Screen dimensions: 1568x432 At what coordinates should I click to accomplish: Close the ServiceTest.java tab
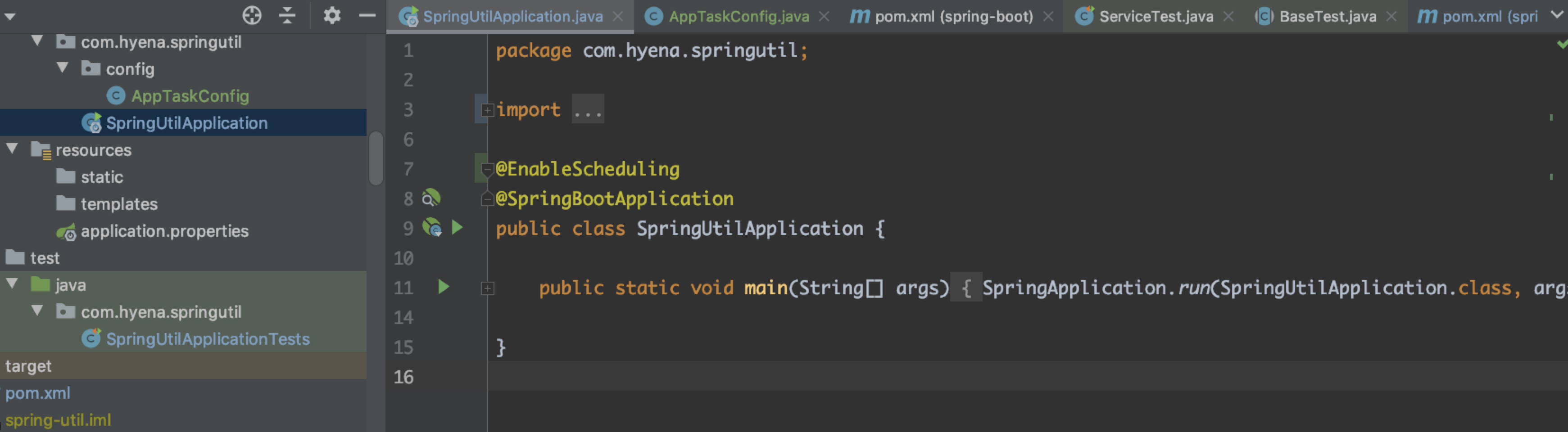tap(1228, 17)
